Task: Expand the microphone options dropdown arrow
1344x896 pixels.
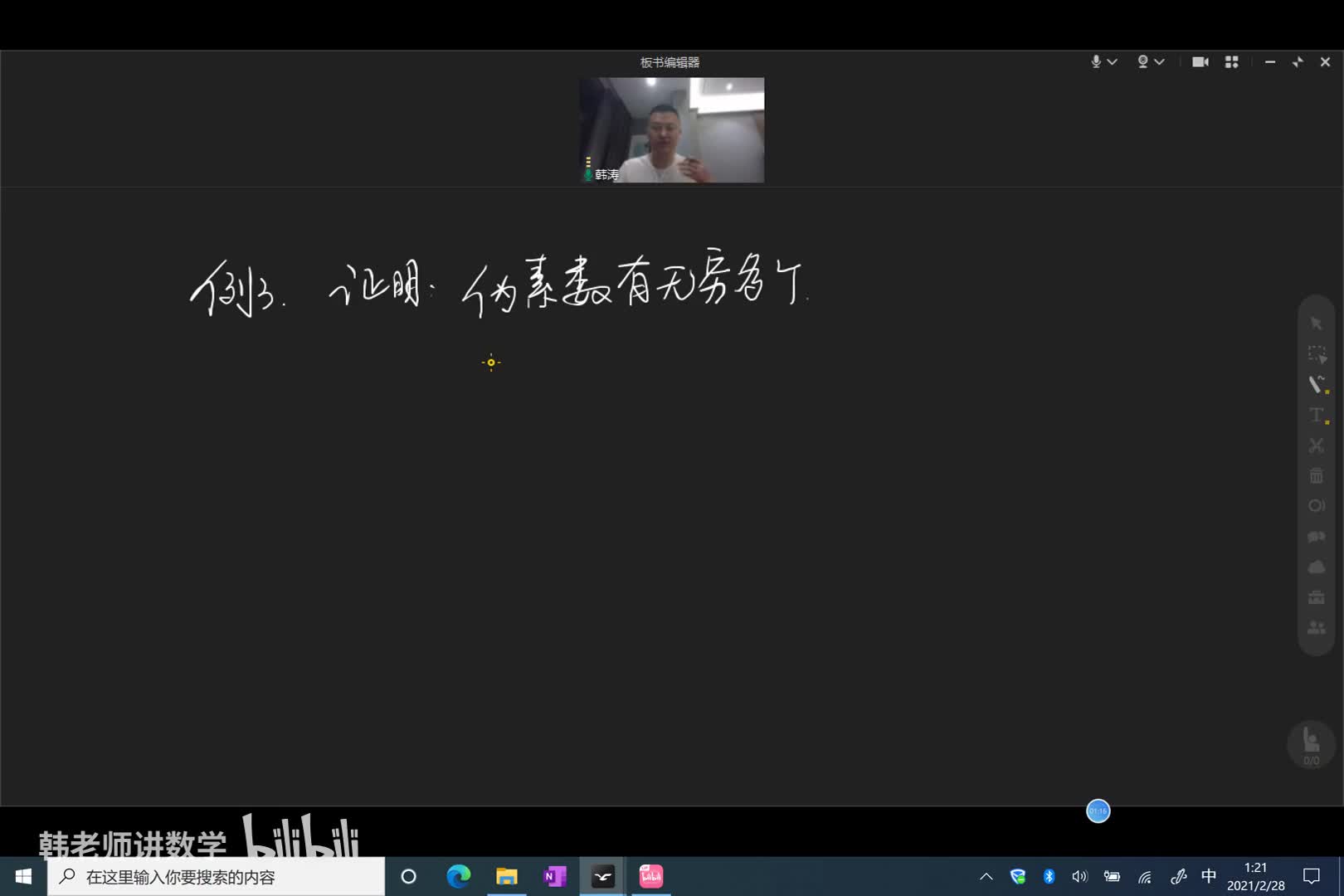Action: tap(1113, 62)
